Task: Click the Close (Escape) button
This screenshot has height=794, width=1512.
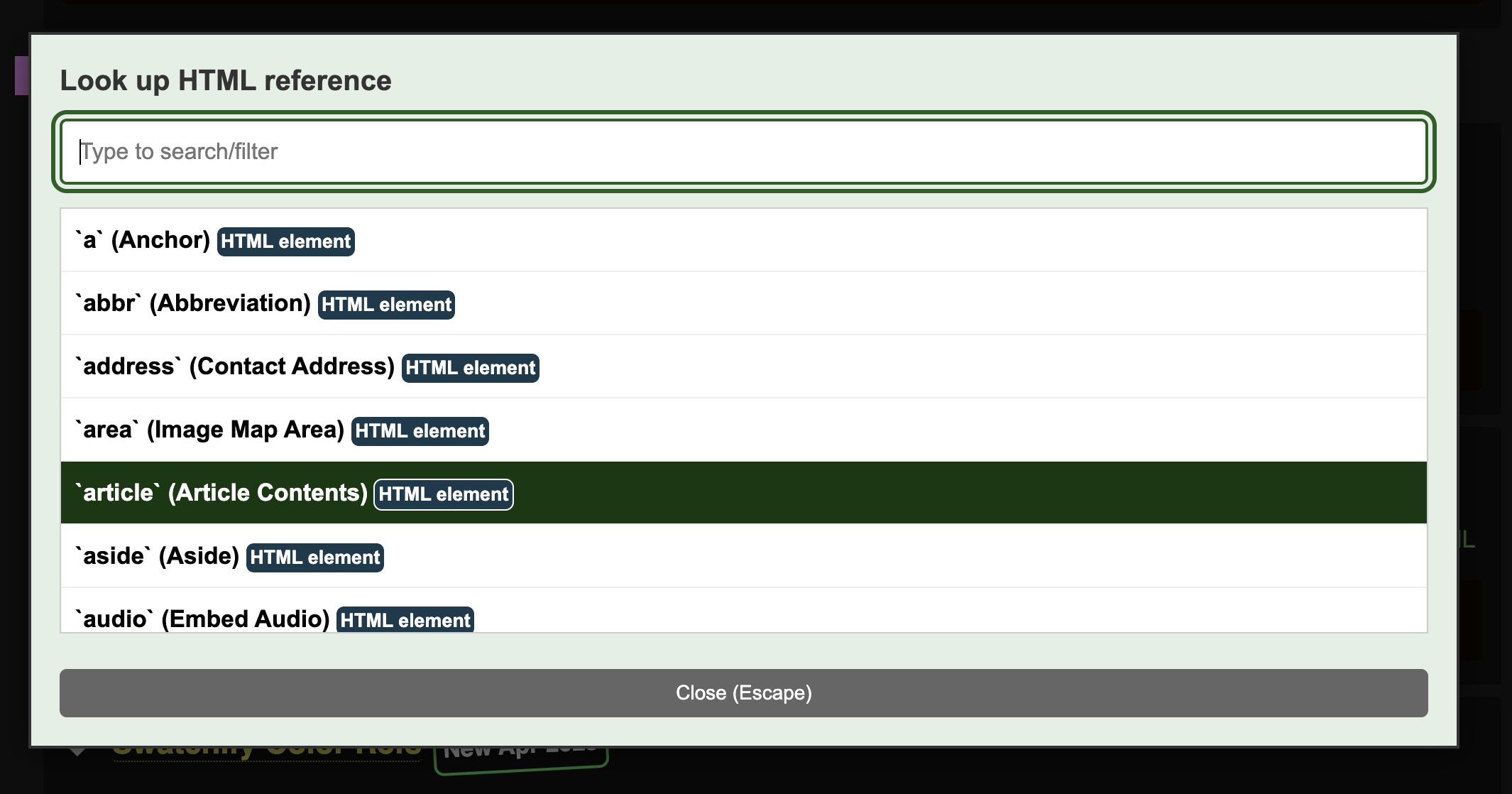Action: pyautogui.click(x=743, y=693)
